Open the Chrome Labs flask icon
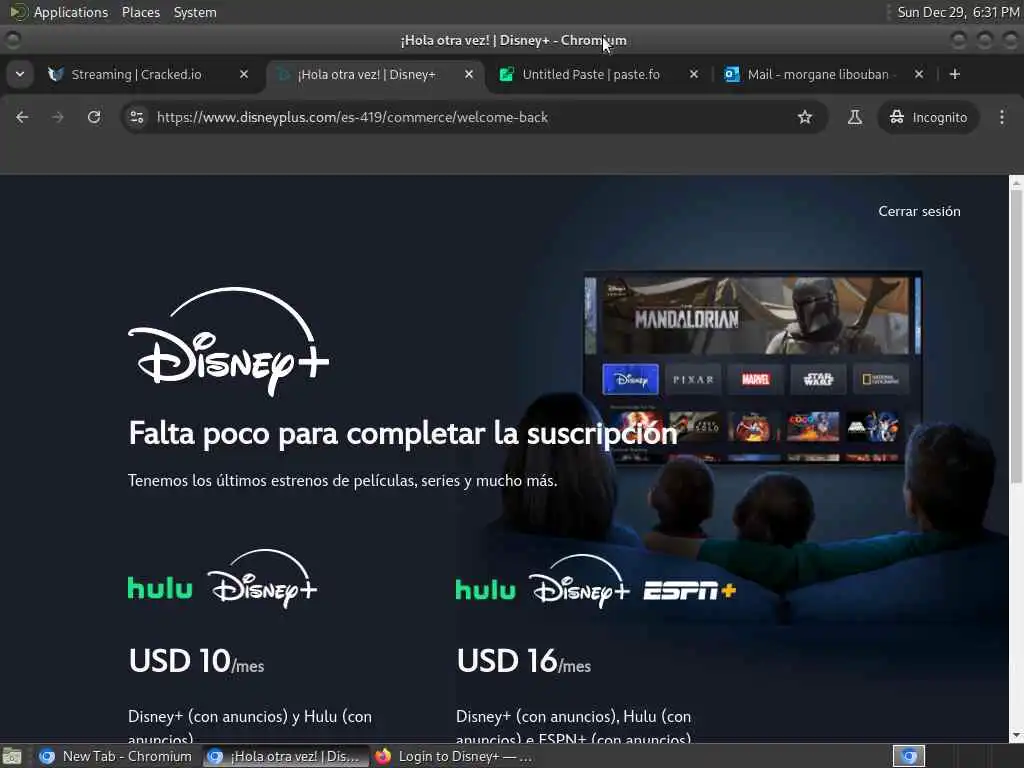This screenshot has width=1024, height=768. [854, 118]
